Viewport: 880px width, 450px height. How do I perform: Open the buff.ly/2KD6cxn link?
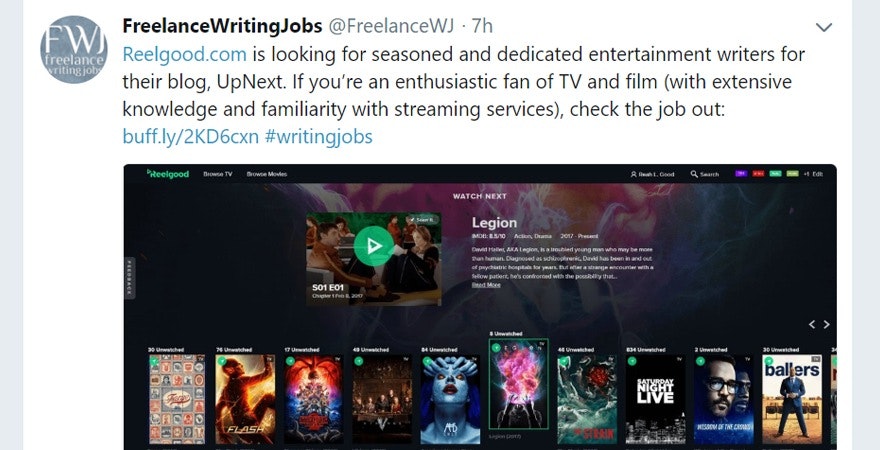point(191,136)
